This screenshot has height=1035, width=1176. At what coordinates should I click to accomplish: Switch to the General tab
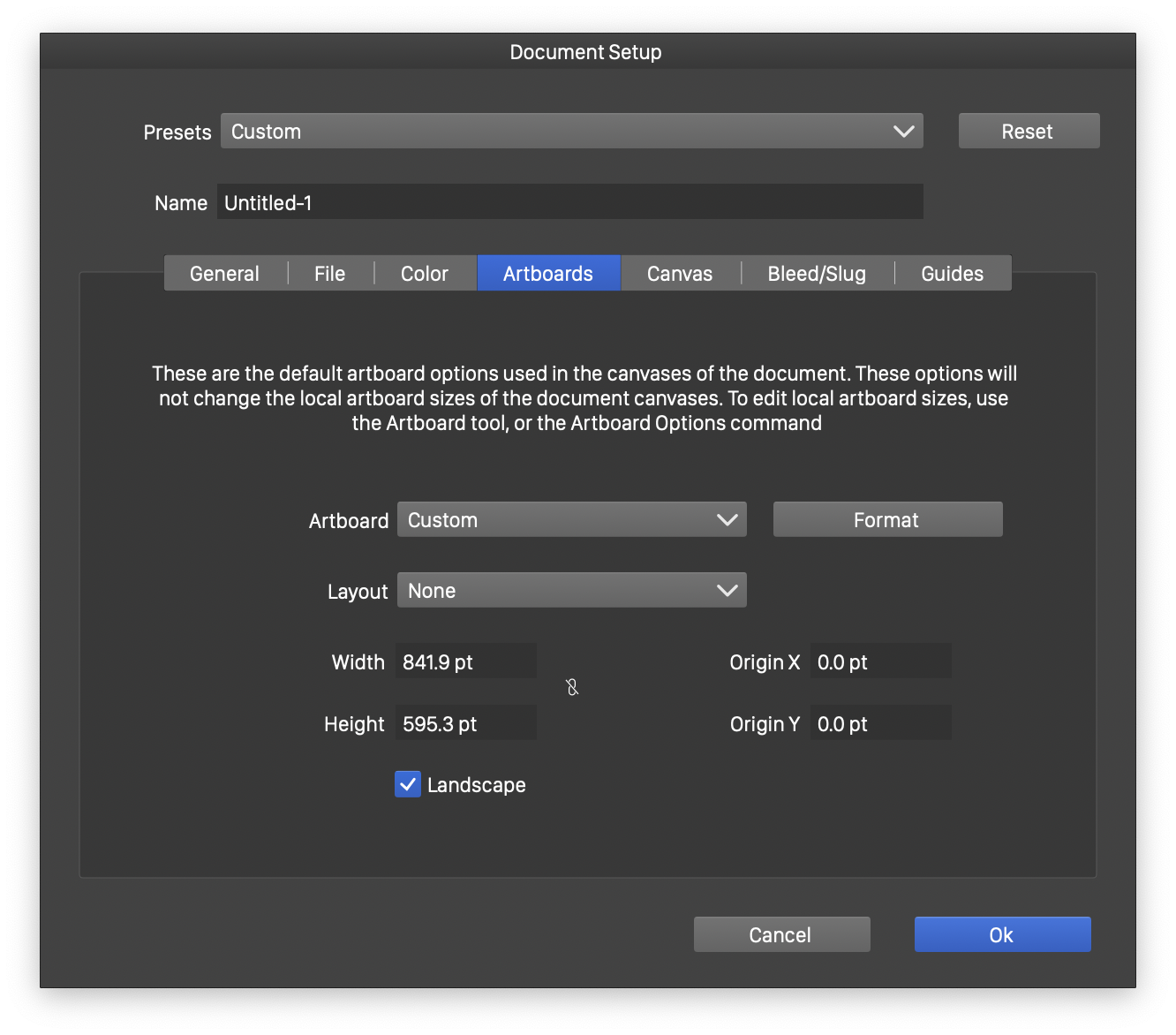pyautogui.click(x=225, y=273)
